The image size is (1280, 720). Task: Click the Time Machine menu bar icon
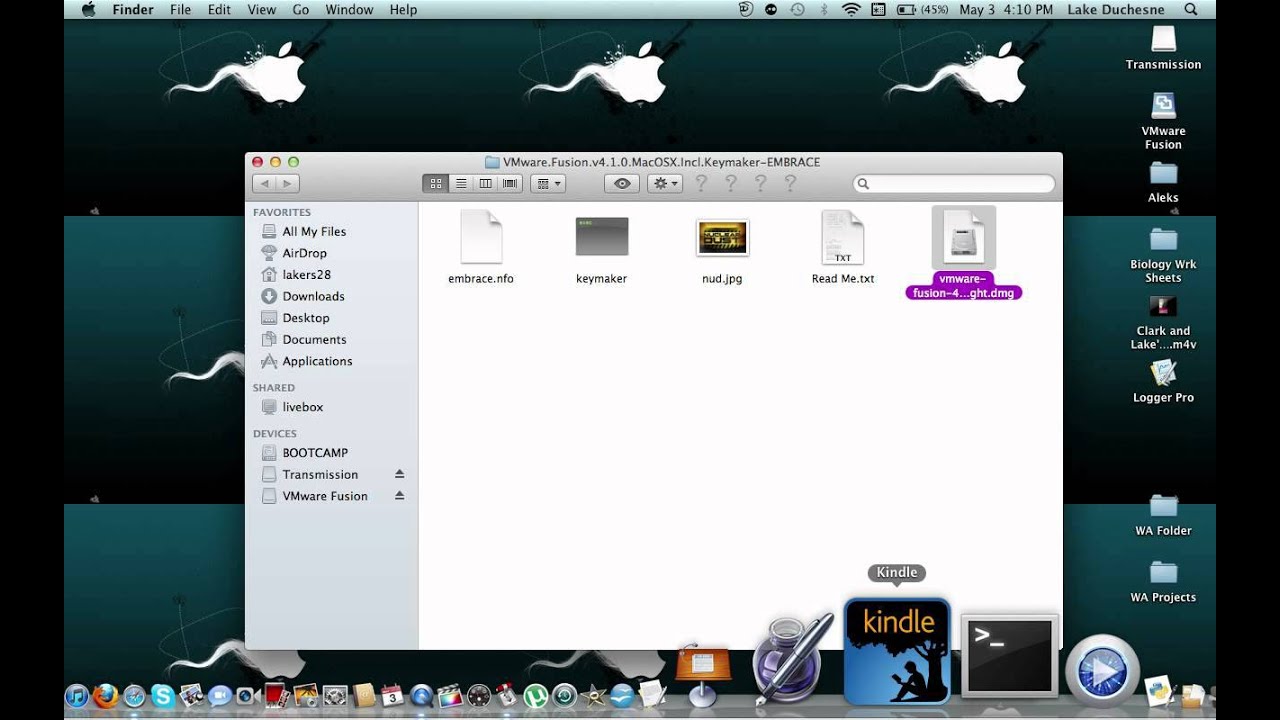797,9
